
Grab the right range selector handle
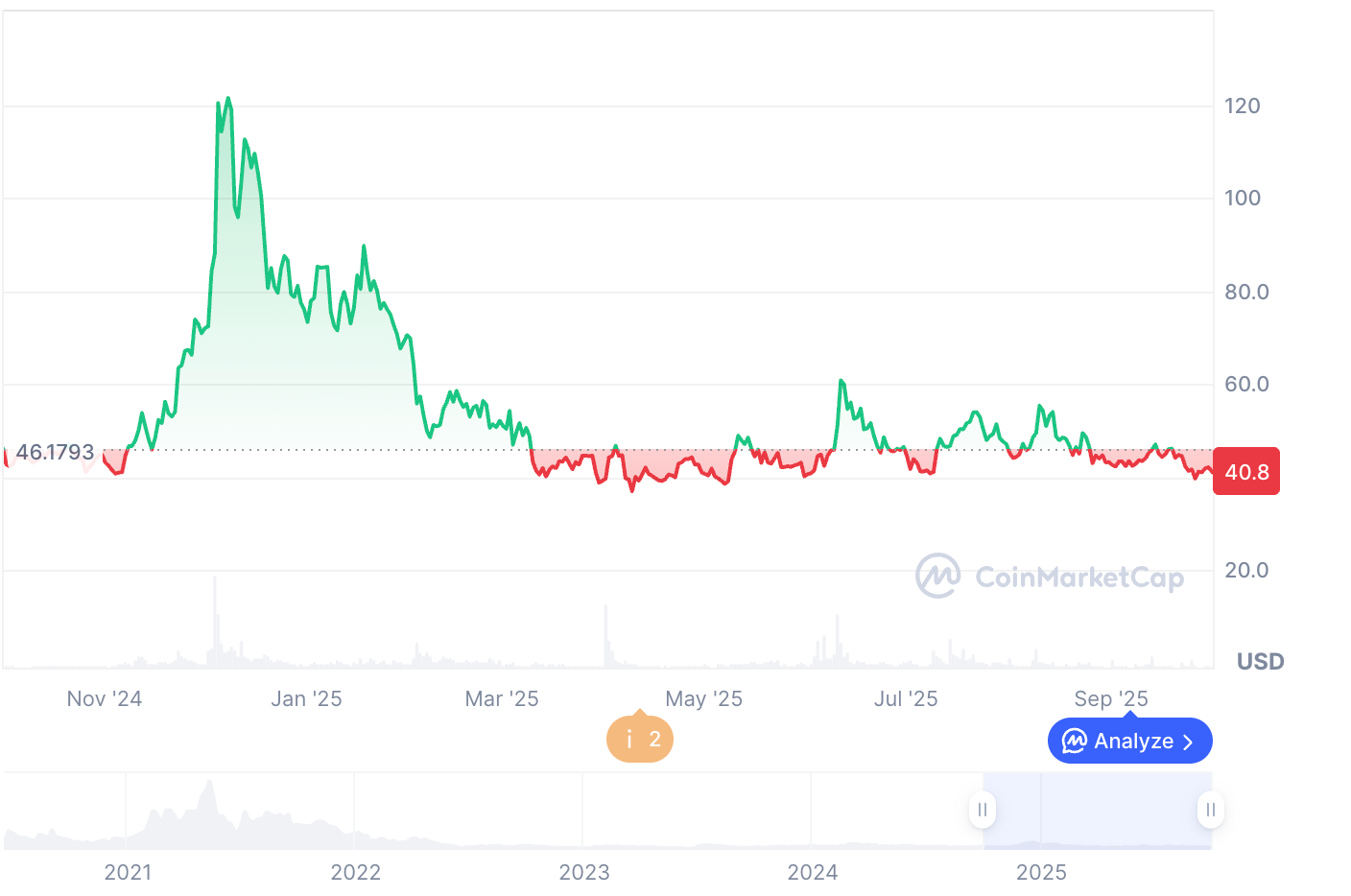(x=1210, y=810)
